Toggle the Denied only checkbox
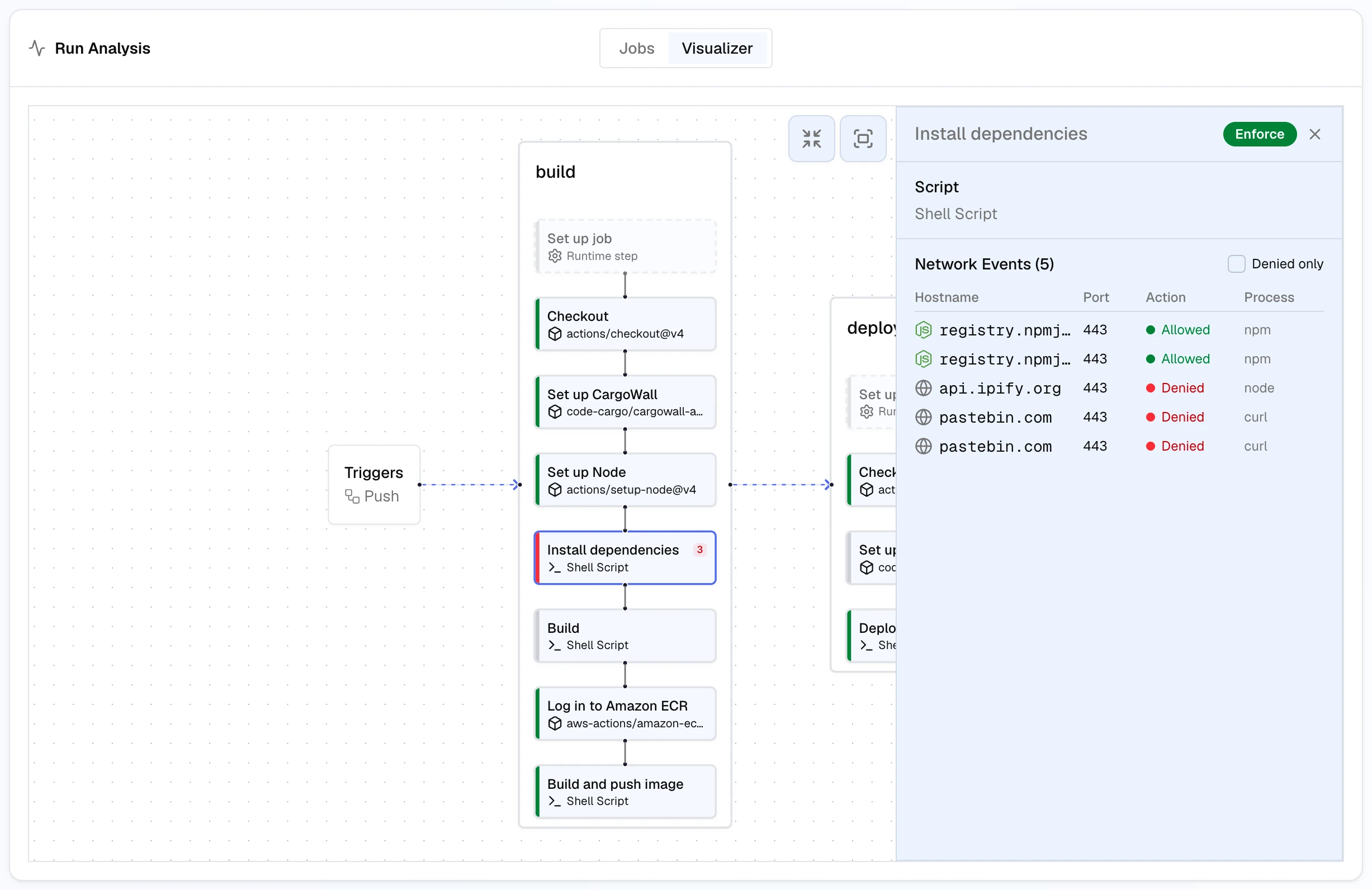This screenshot has height=890, width=1372. (1236, 264)
